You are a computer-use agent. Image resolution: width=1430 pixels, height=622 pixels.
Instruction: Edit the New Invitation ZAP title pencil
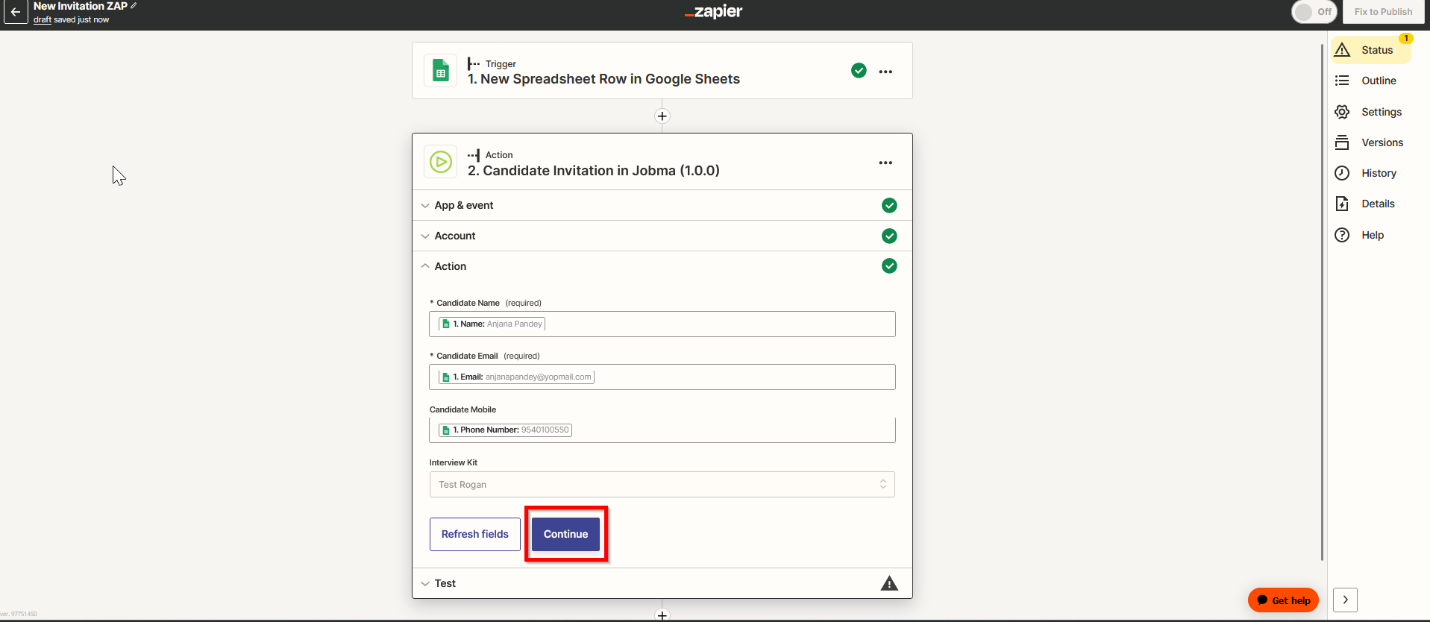pyautogui.click(x=134, y=6)
